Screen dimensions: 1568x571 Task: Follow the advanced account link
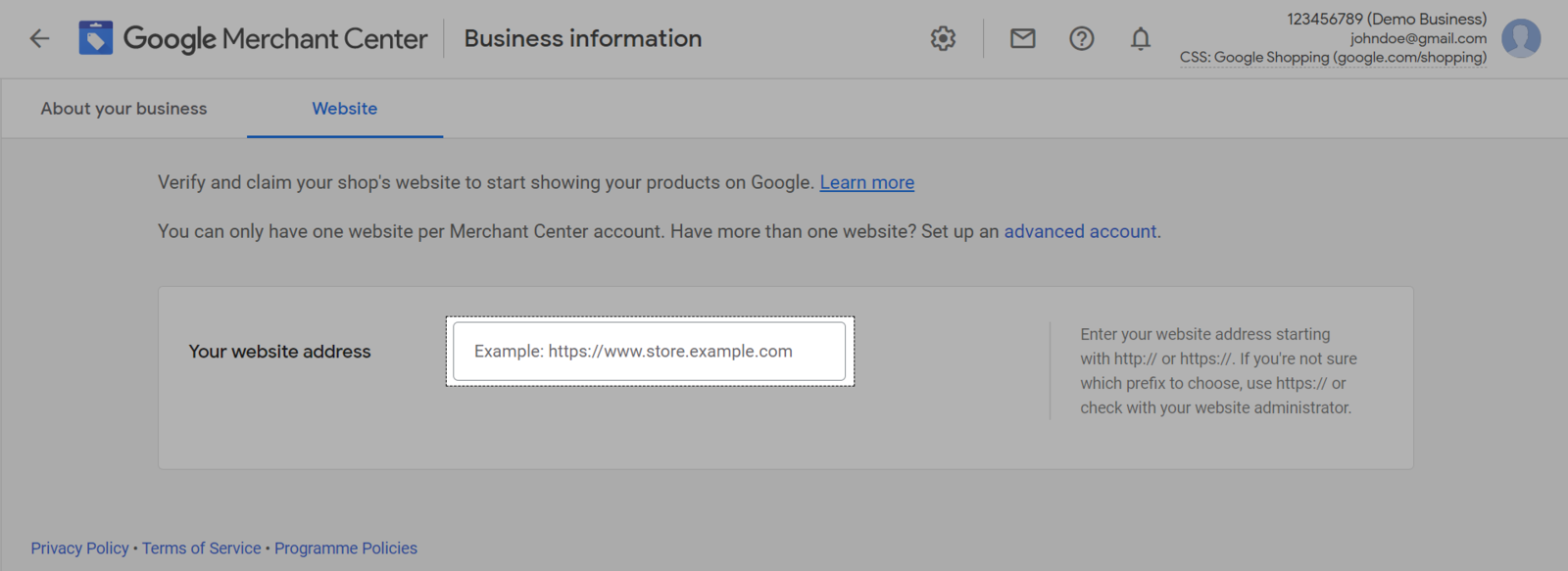pos(1080,231)
